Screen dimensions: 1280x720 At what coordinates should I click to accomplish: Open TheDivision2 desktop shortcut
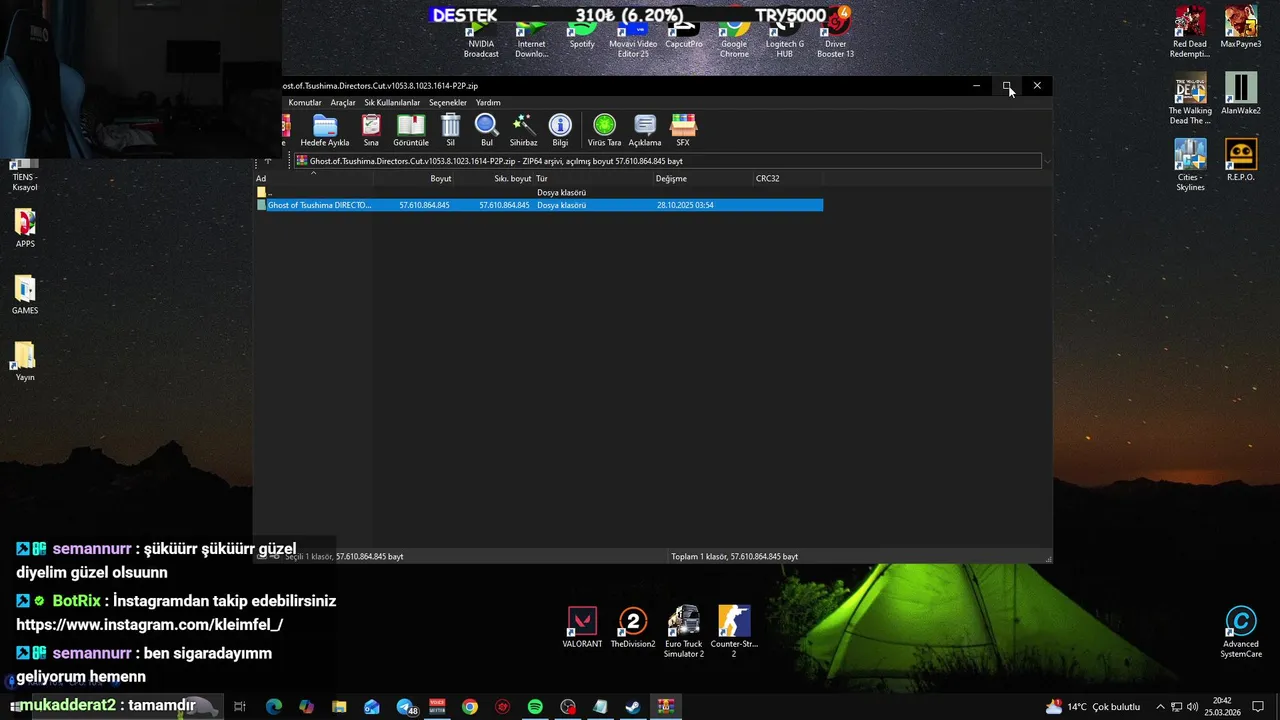tap(632, 628)
